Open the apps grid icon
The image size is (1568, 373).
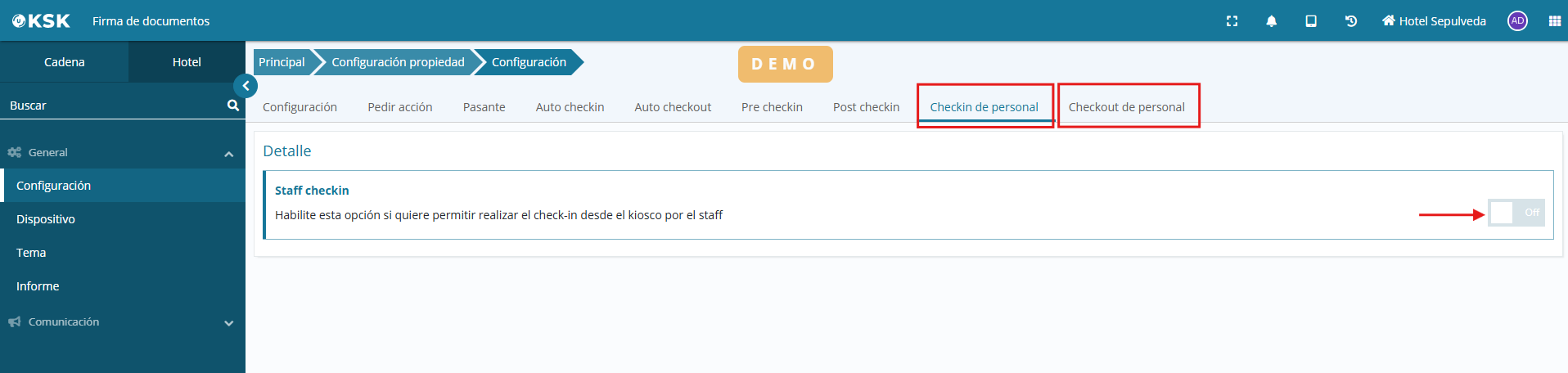[1554, 21]
